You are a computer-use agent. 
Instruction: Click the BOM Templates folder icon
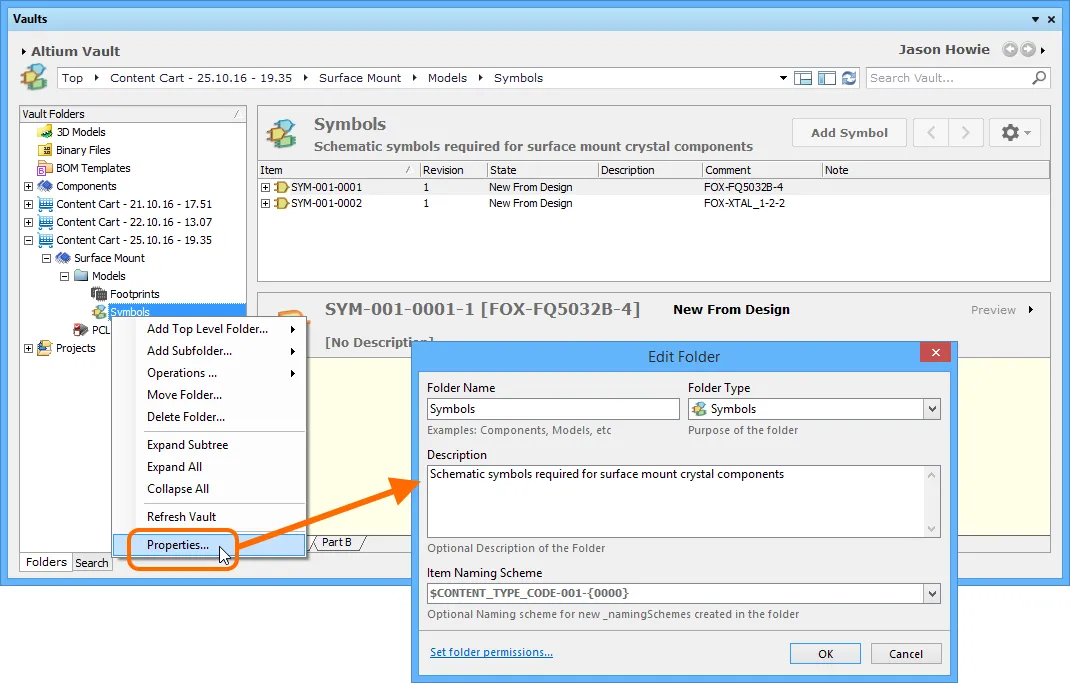tap(45, 168)
